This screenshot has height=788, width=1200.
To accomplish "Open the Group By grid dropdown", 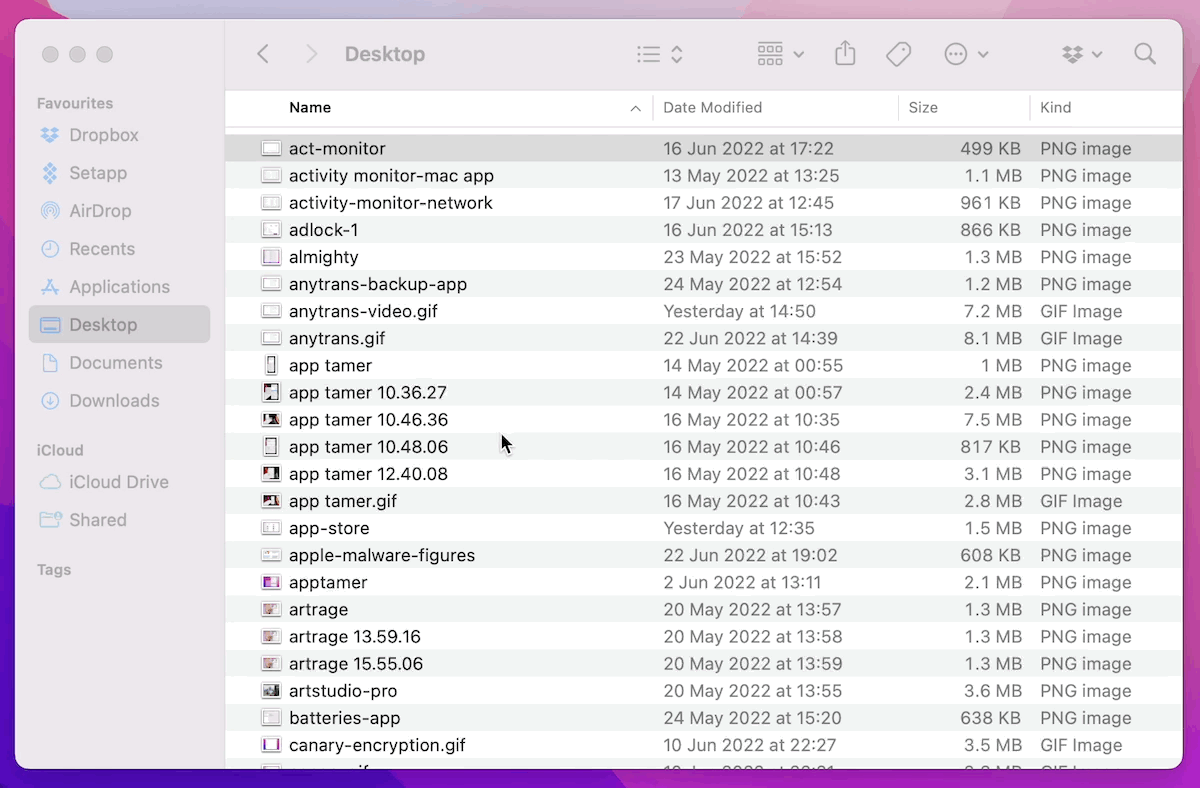I will (781, 54).
